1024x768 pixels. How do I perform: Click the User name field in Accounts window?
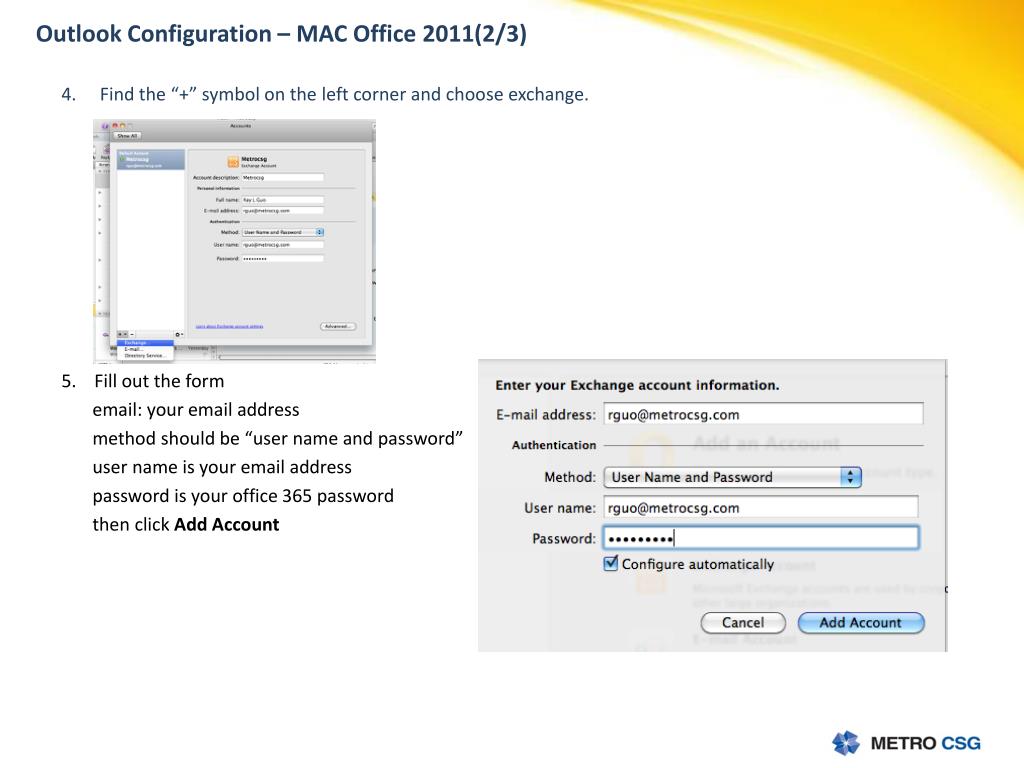(283, 244)
